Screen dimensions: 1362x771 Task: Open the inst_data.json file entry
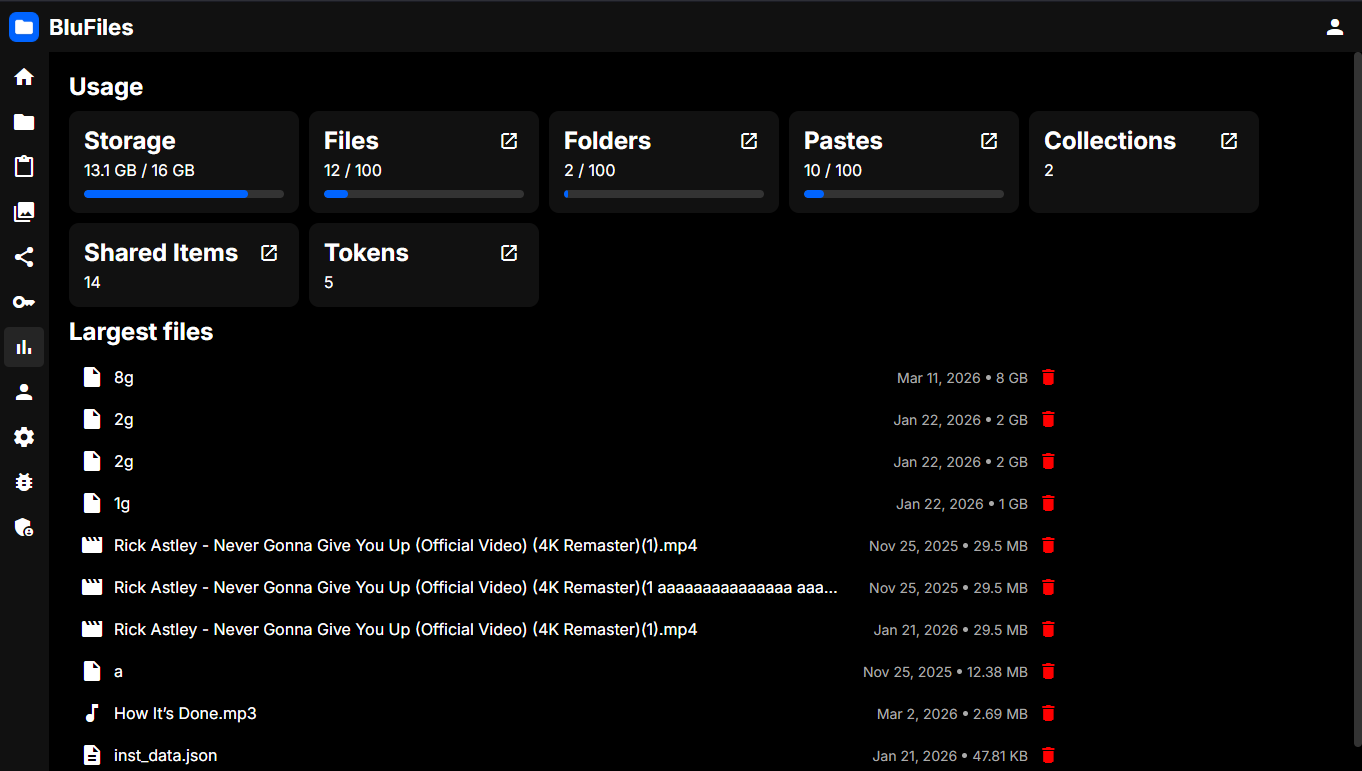pyautogui.click(x=165, y=756)
